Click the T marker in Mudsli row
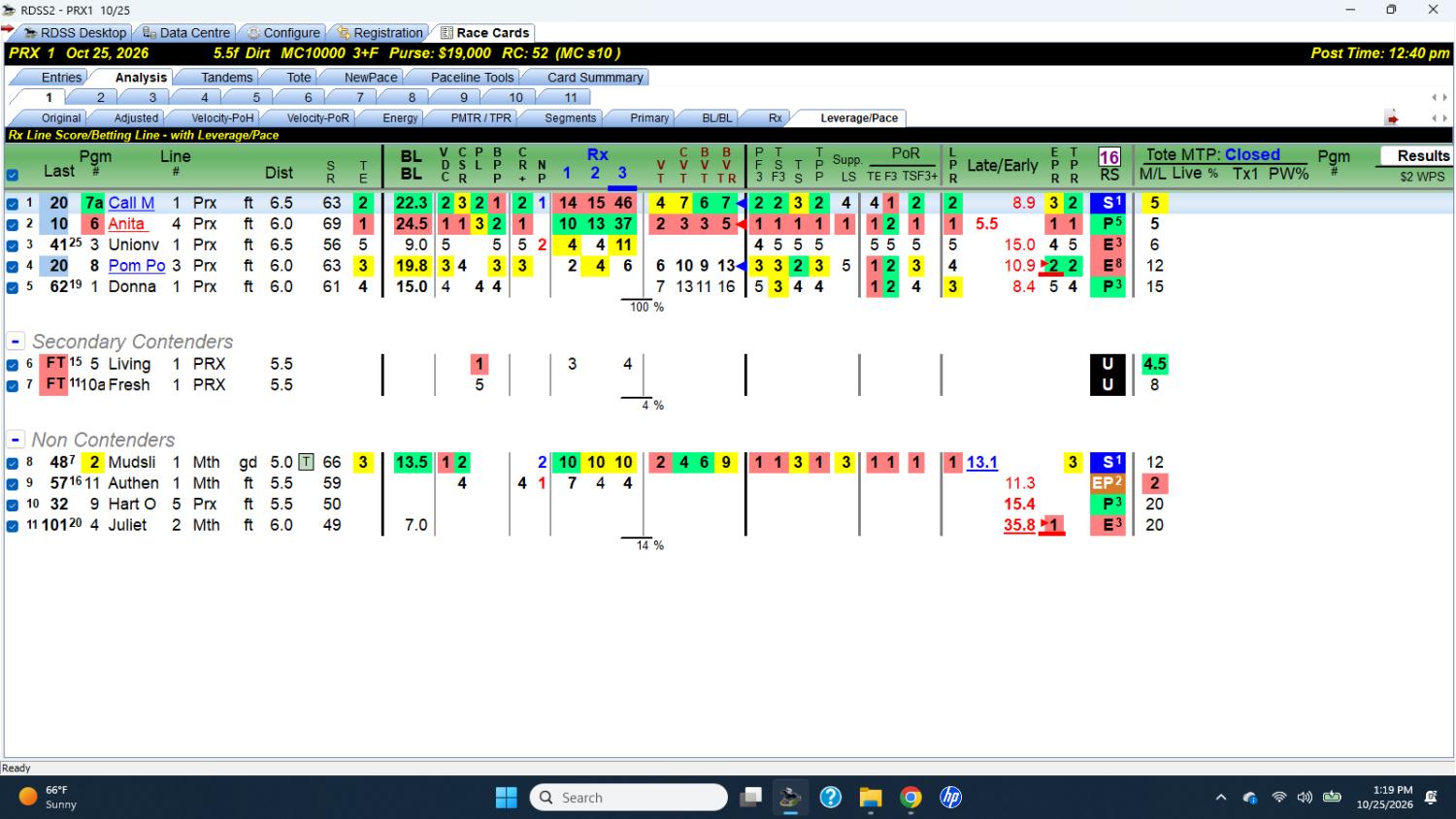This screenshot has height=819, width=1456. (x=306, y=462)
